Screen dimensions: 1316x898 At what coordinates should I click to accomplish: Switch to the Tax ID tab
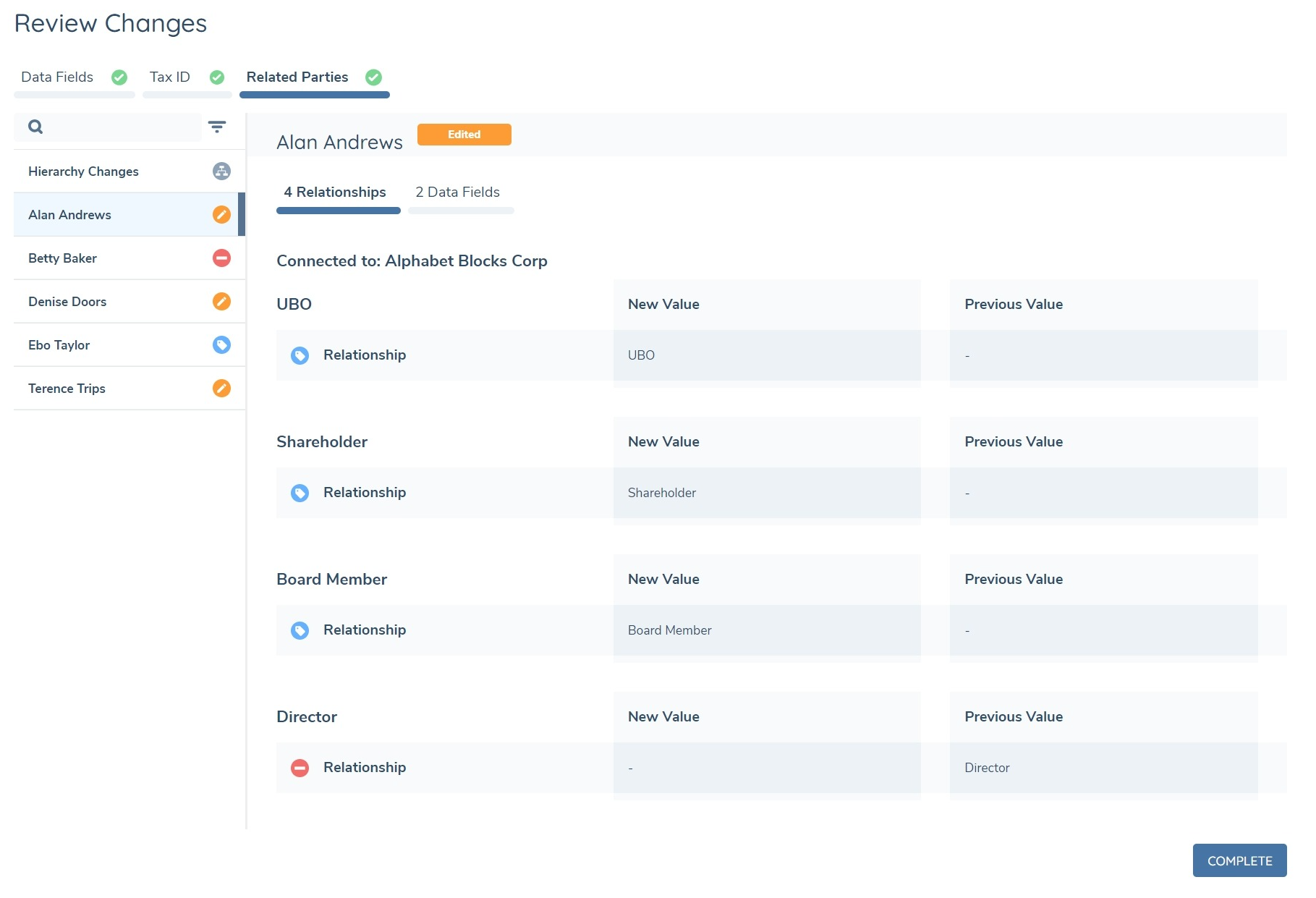(169, 77)
